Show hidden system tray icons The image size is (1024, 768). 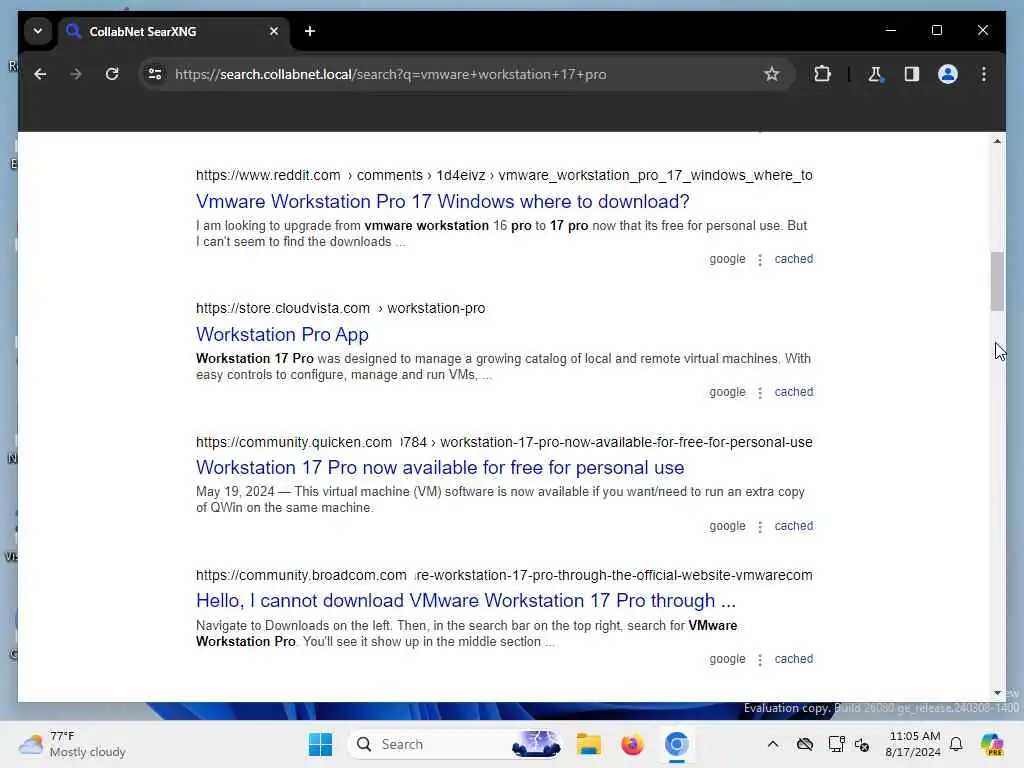coord(773,744)
